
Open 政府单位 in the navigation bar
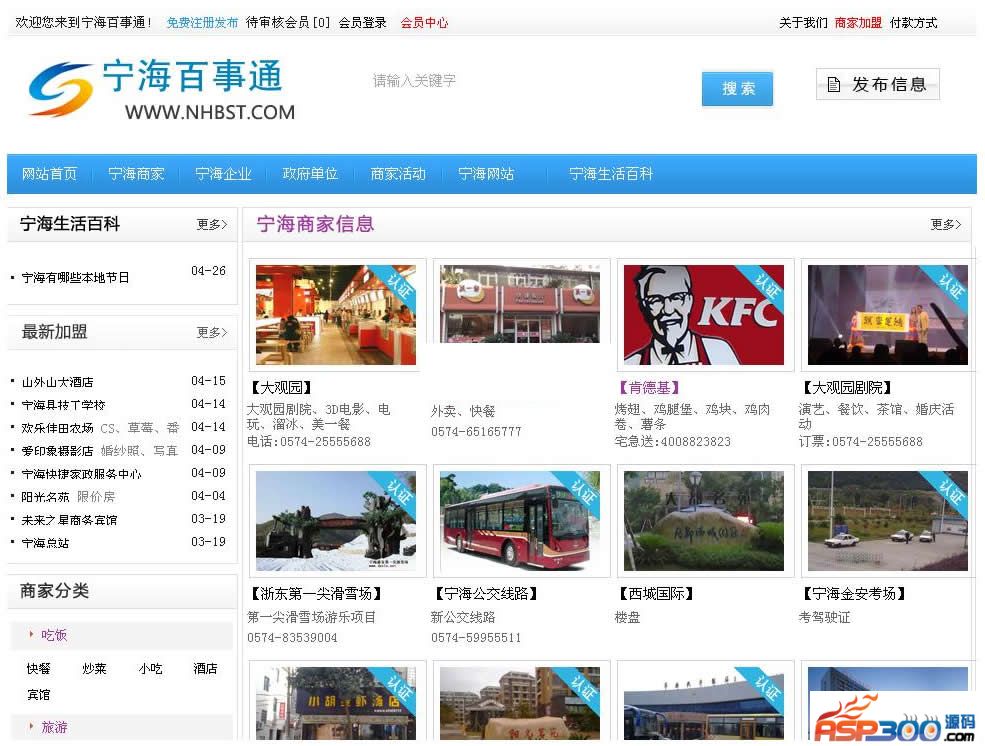(x=310, y=174)
